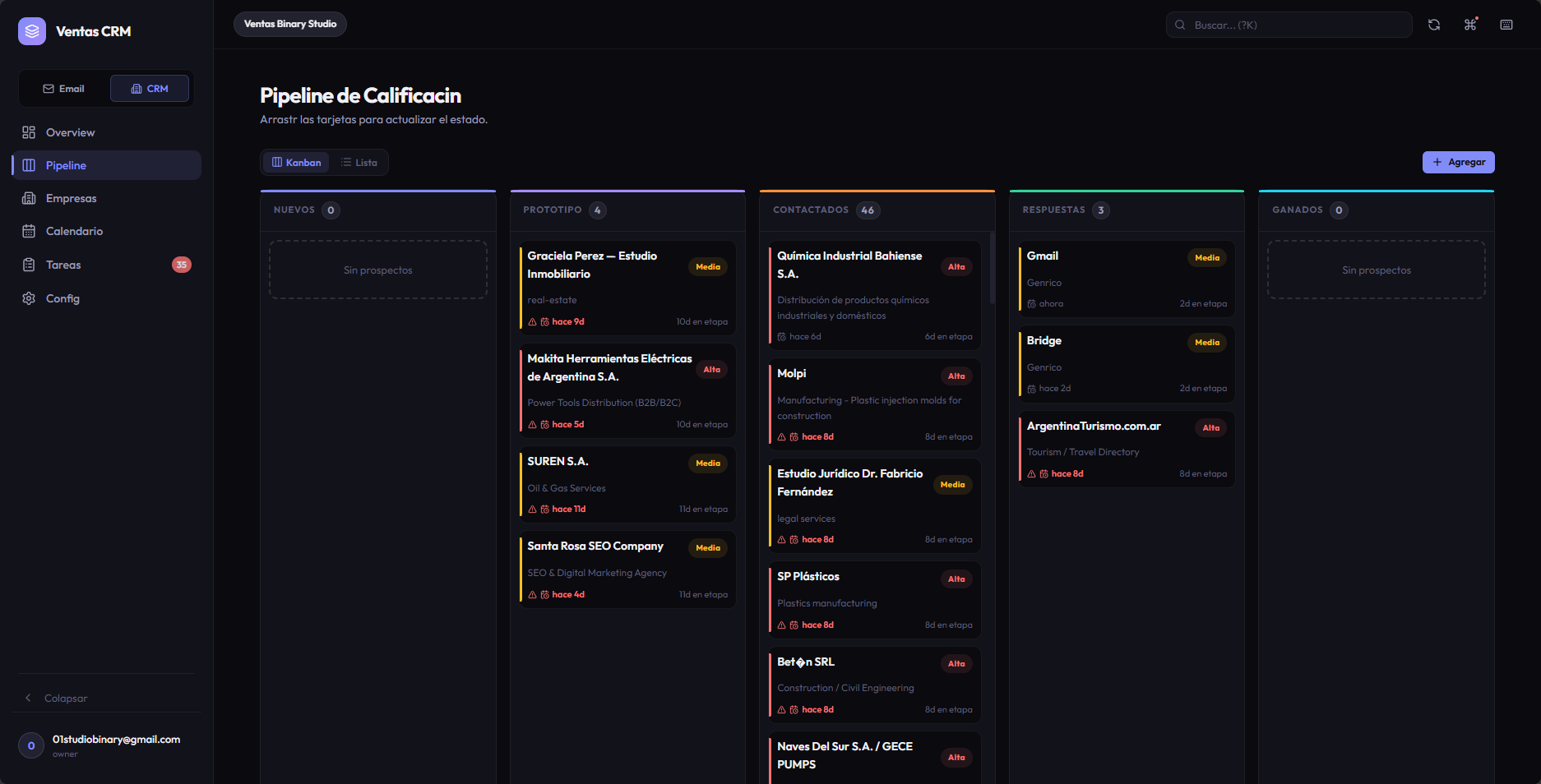The height and width of the screenshot is (784, 1541).
Task: Click the keyboard shortcuts icon
Action: (1506, 25)
